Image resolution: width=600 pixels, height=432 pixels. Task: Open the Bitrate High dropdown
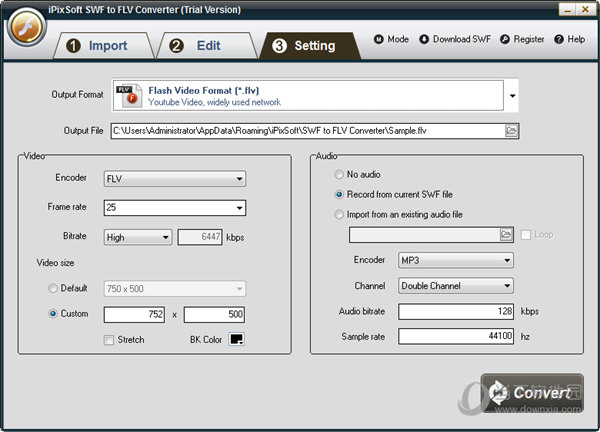(x=138, y=237)
